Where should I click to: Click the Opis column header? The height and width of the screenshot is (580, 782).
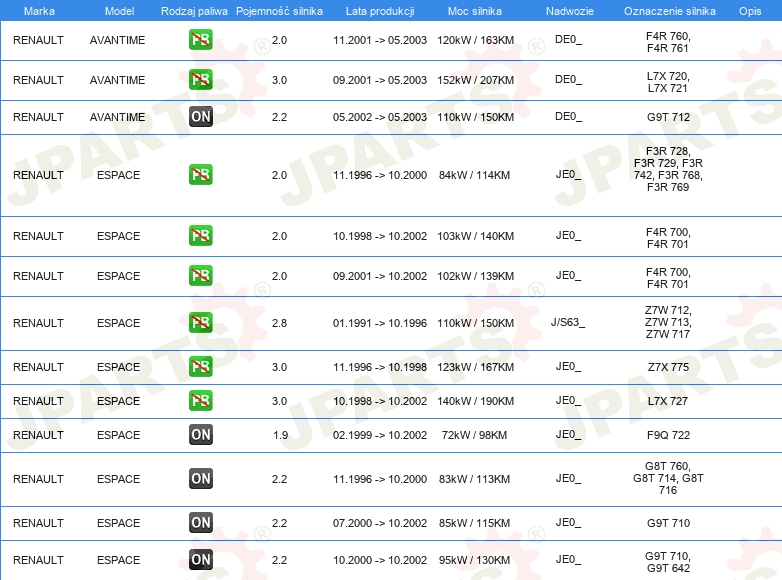click(750, 11)
